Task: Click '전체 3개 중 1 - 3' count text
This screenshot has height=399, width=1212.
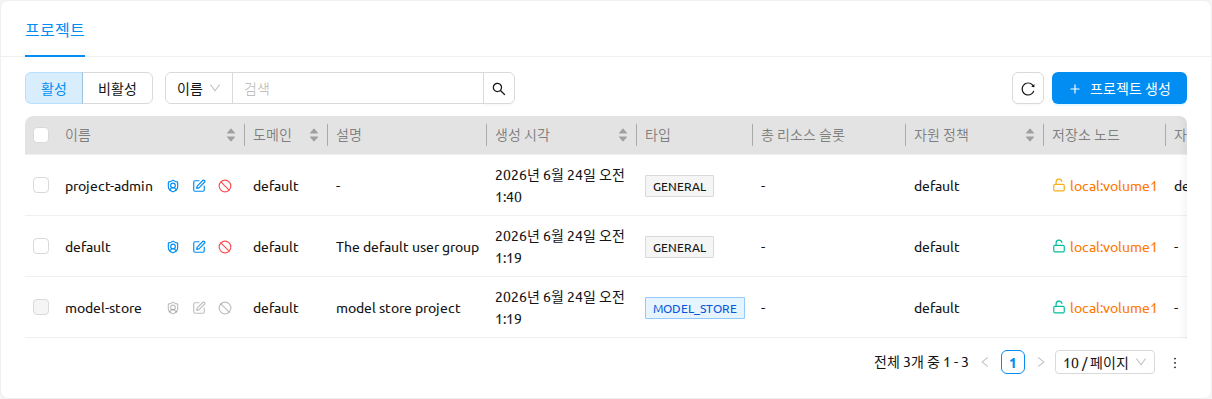Action: coord(921,363)
